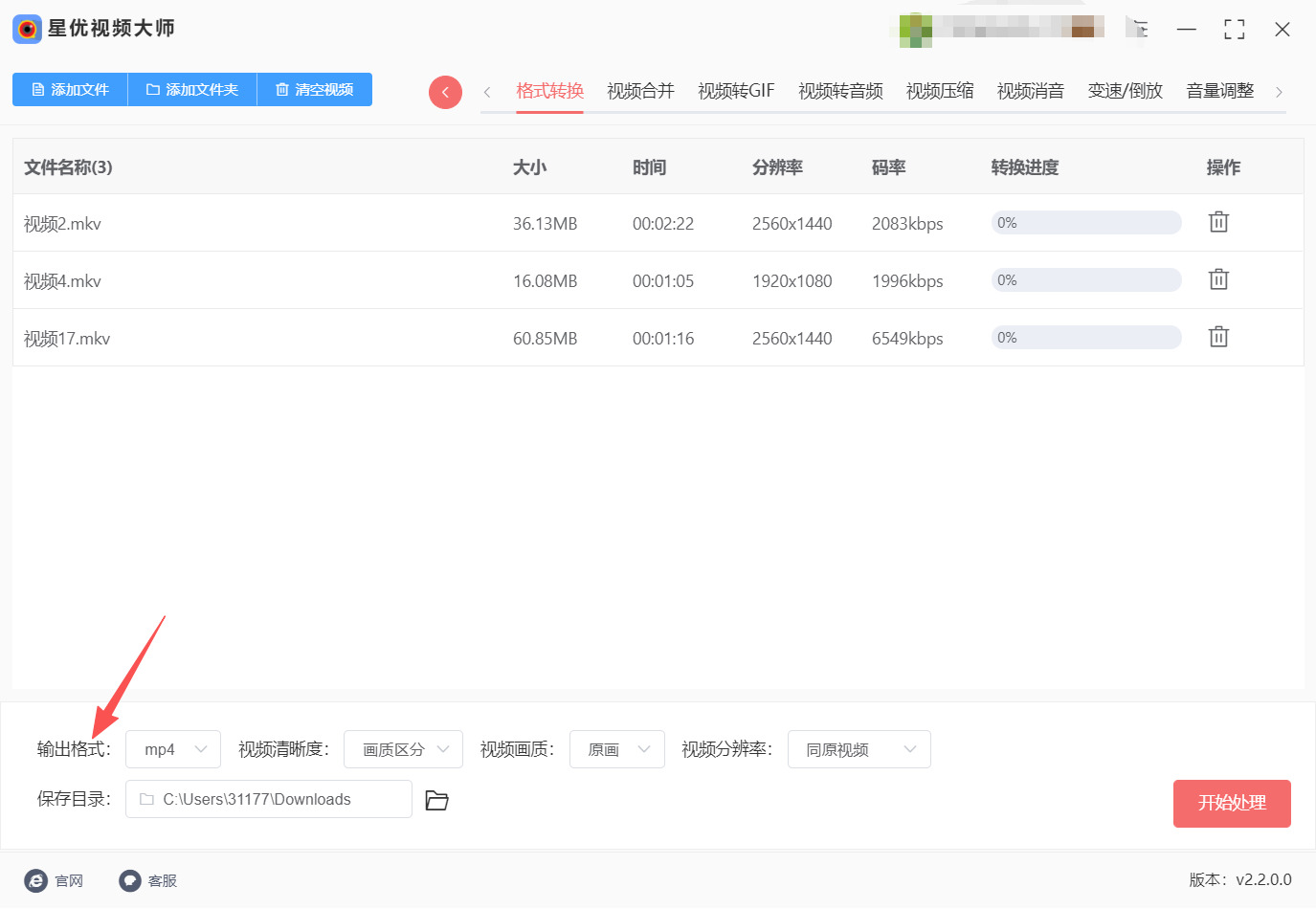Click 清空视频 to clear the list
The width and height of the screenshot is (1316, 909).
(315, 89)
